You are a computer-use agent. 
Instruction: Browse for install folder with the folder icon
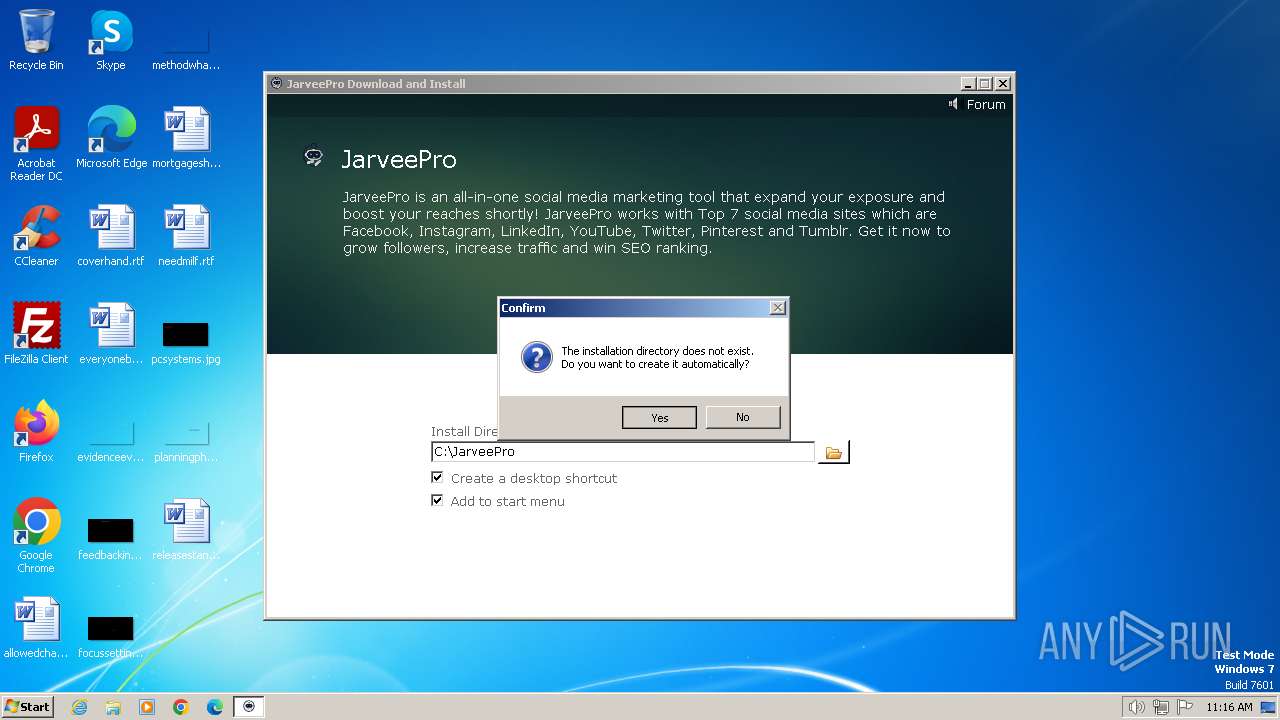pos(833,452)
